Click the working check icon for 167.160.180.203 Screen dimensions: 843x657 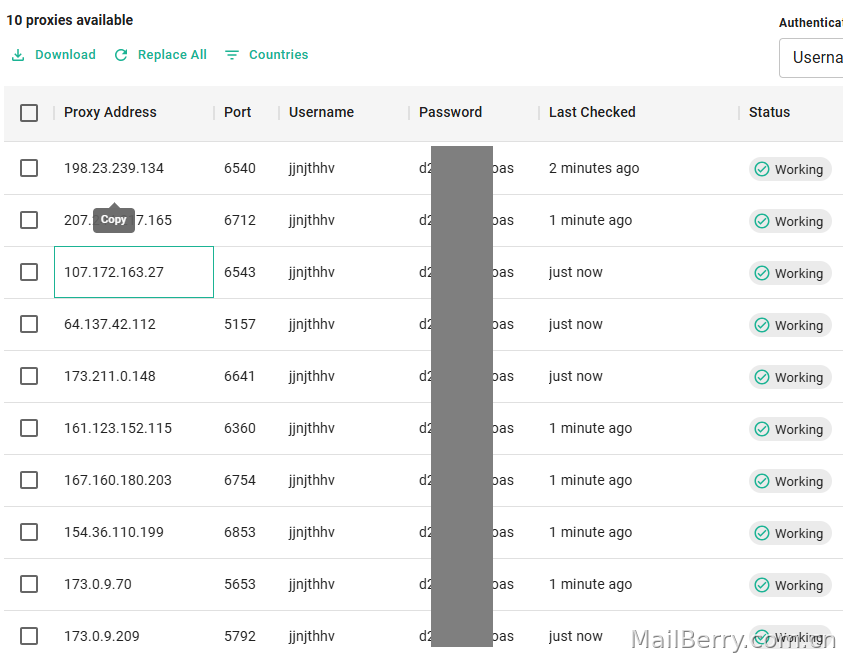[762, 481]
